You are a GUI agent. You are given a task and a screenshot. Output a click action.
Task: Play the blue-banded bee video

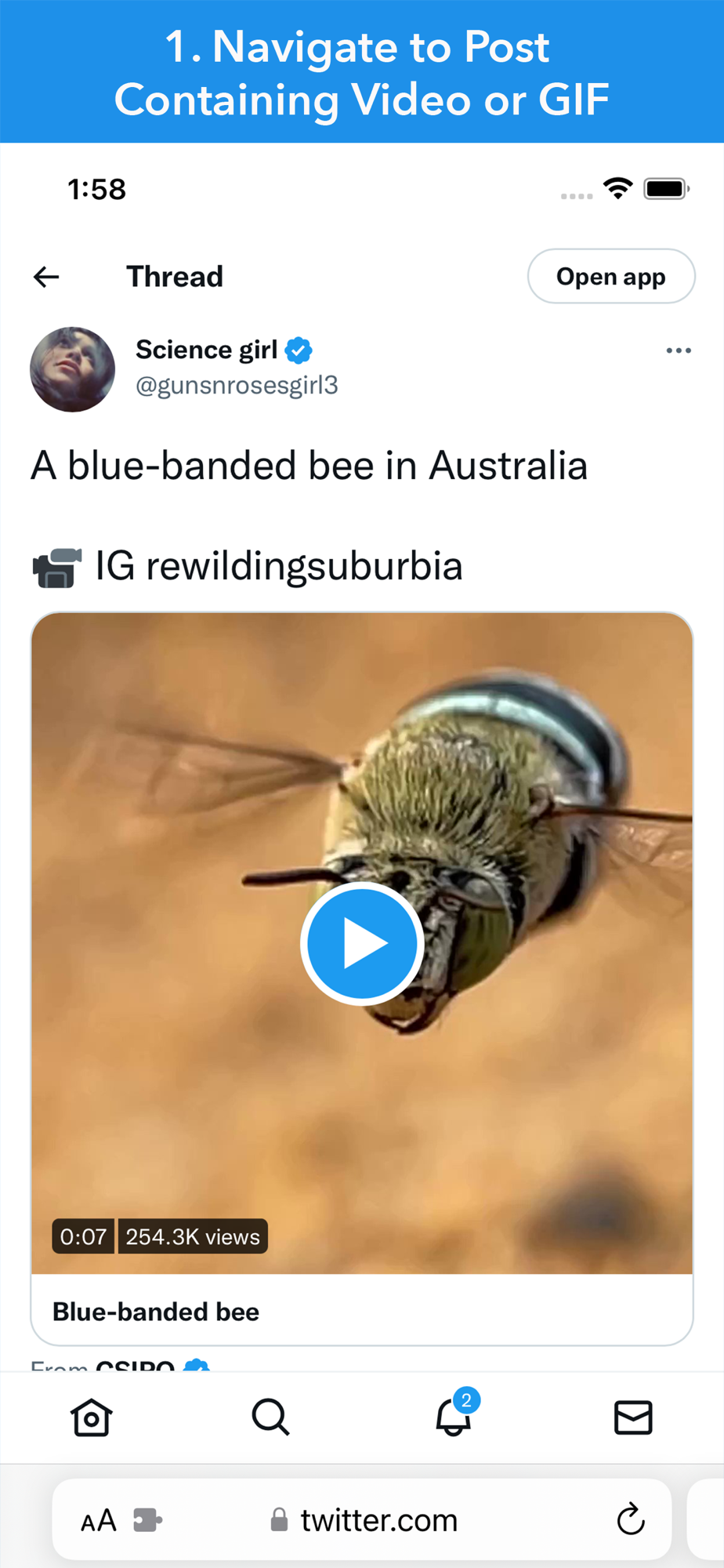coord(362,943)
